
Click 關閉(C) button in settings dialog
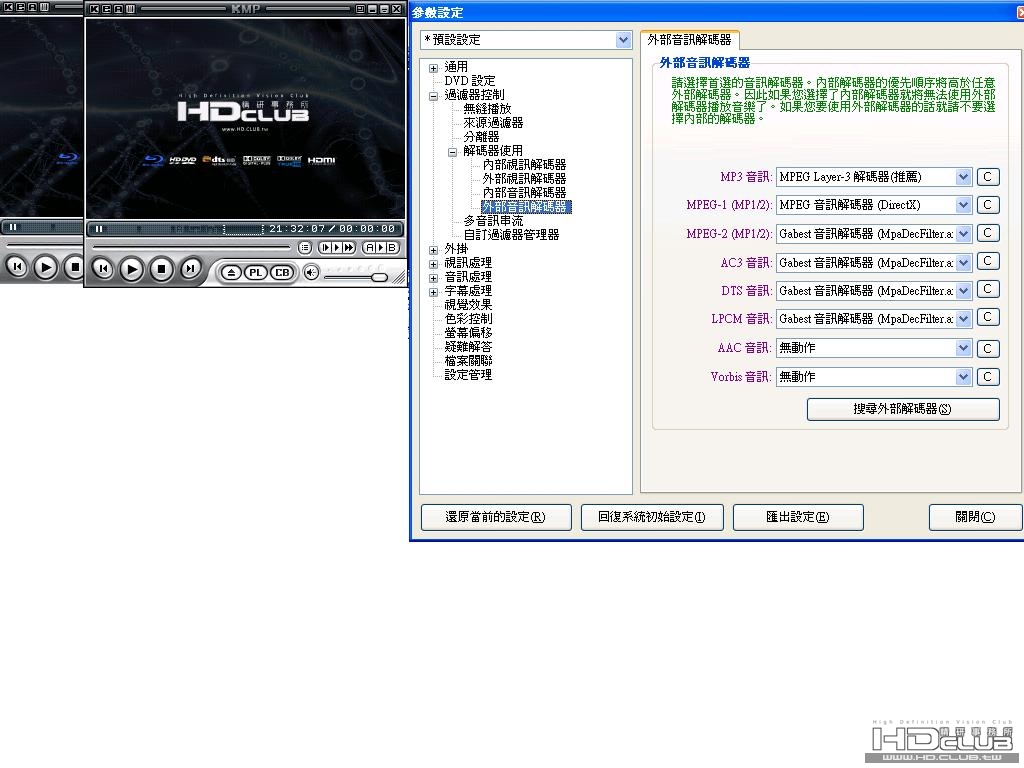[975, 517]
